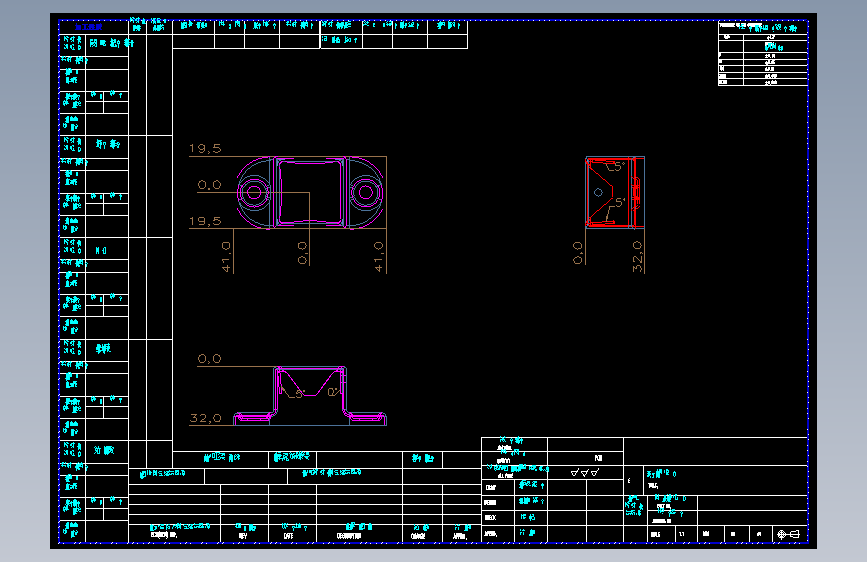This screenshot has width=867, height=562.
Task: Select the red side view outline
Action: point(615,192)
